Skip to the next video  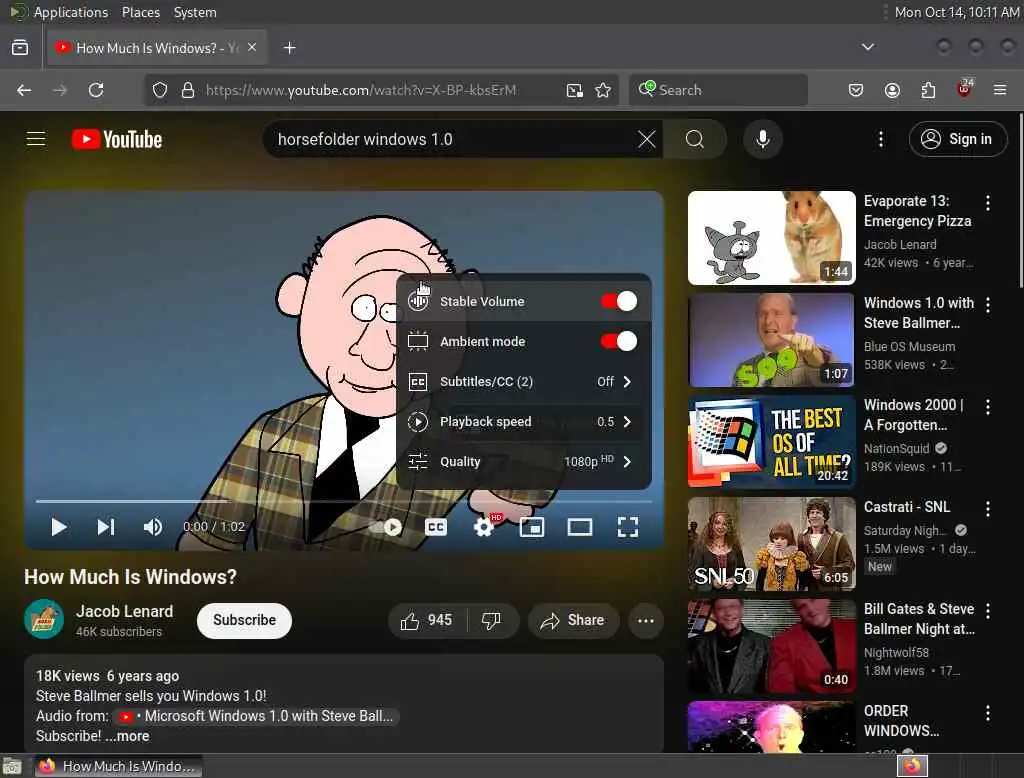pos(106,527)
